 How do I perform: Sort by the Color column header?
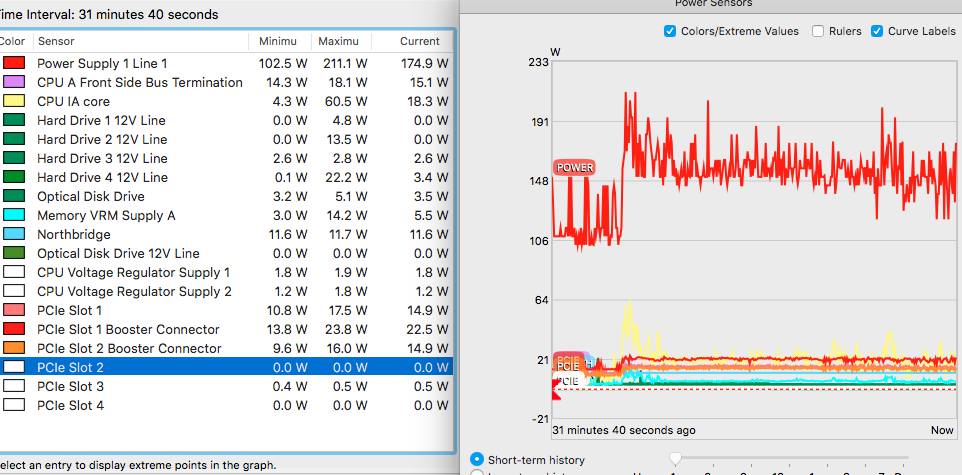coord(15,41)
